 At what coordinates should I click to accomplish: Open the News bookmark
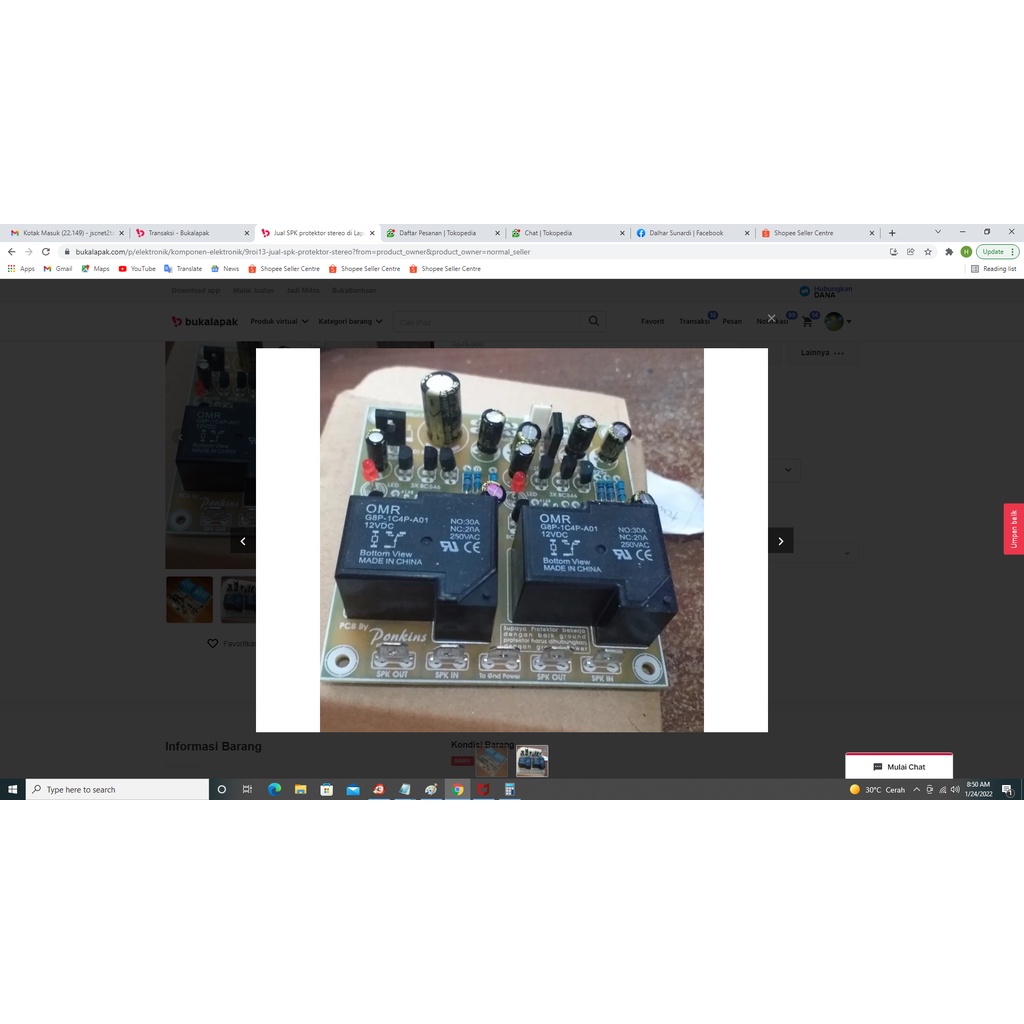coord(225,268)
